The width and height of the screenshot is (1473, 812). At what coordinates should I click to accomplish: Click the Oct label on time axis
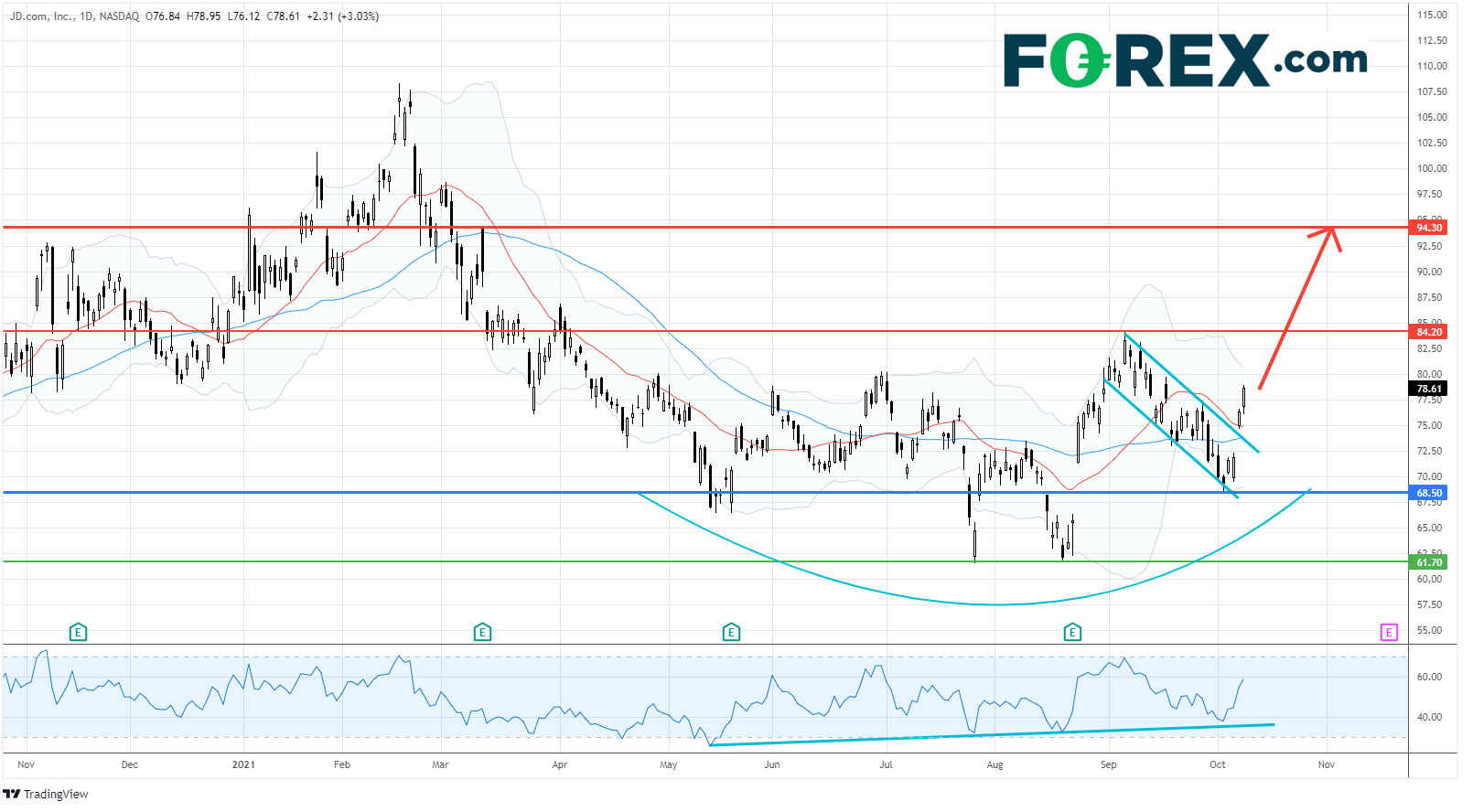tap(1217, 764)
